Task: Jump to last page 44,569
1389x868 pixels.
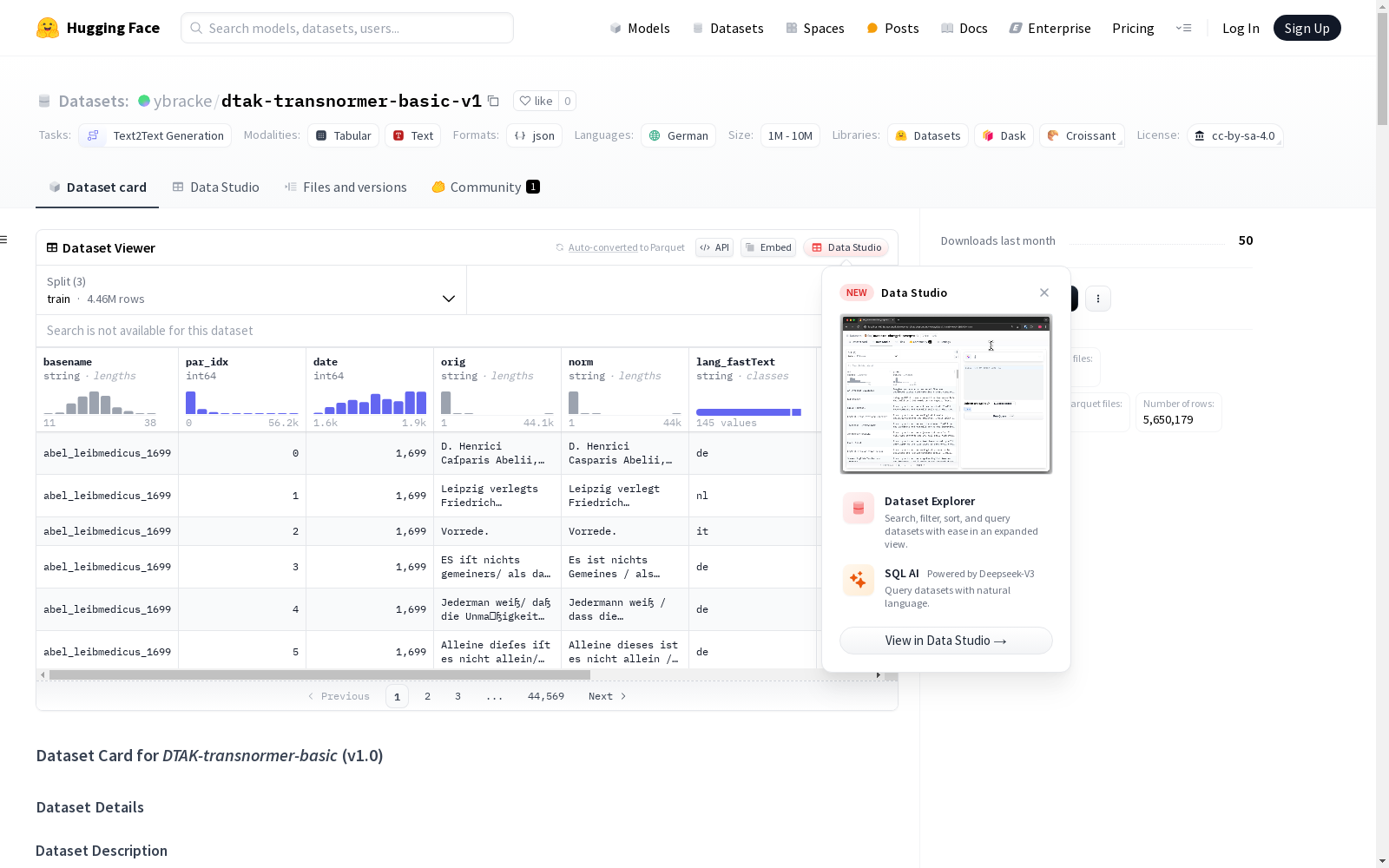Action: tap(546, 696)
